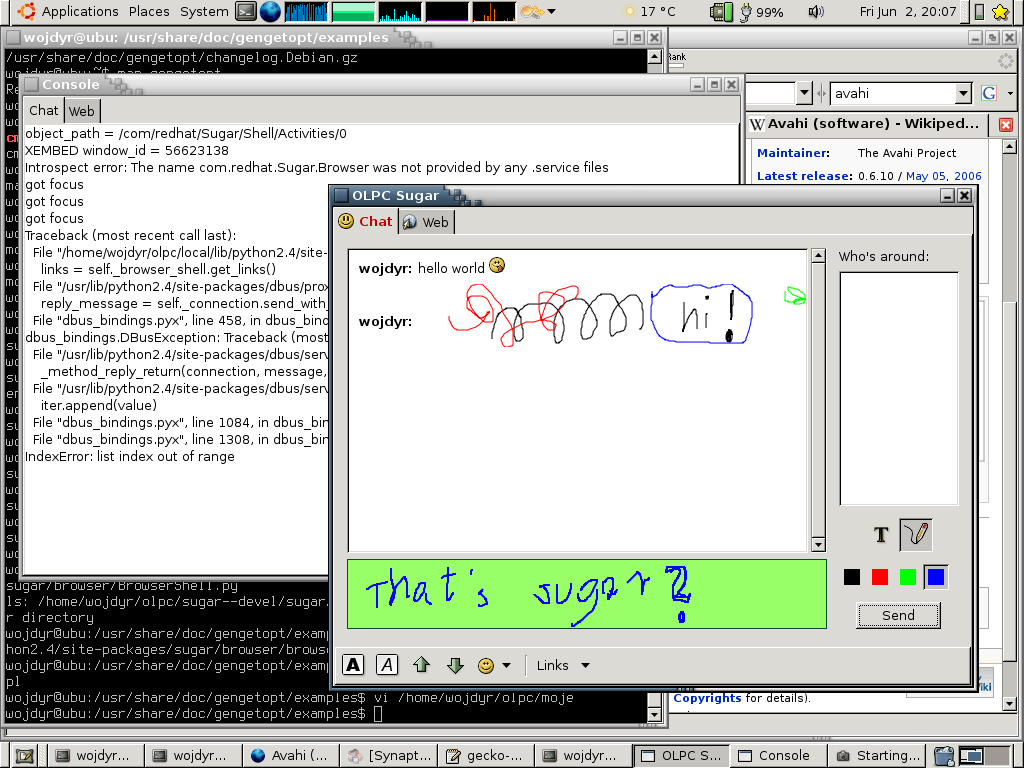Select the text input mode T icon
This screenshot has height=768, width=1024.
(x=881, y=535)
